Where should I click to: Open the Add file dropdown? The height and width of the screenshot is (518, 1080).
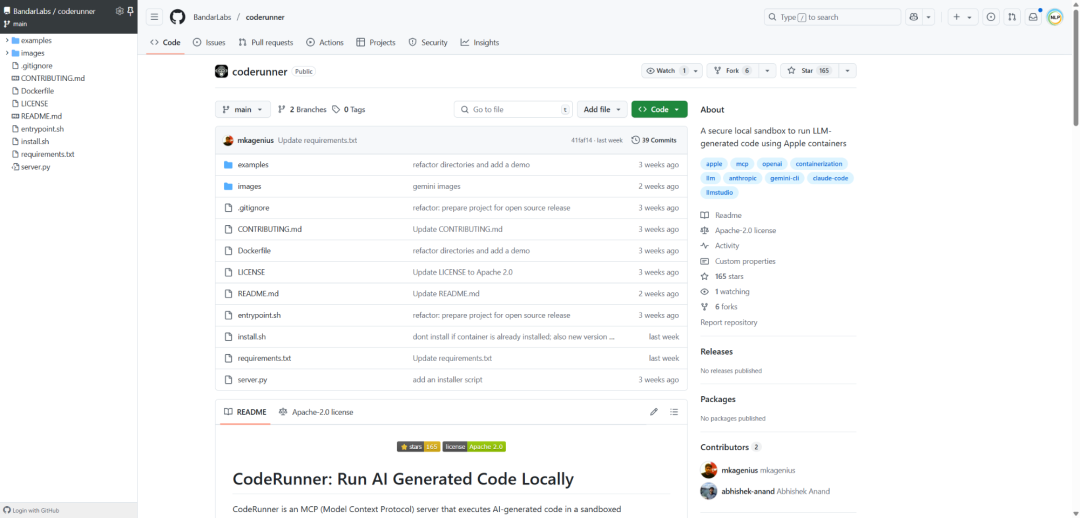pos(602,110)
